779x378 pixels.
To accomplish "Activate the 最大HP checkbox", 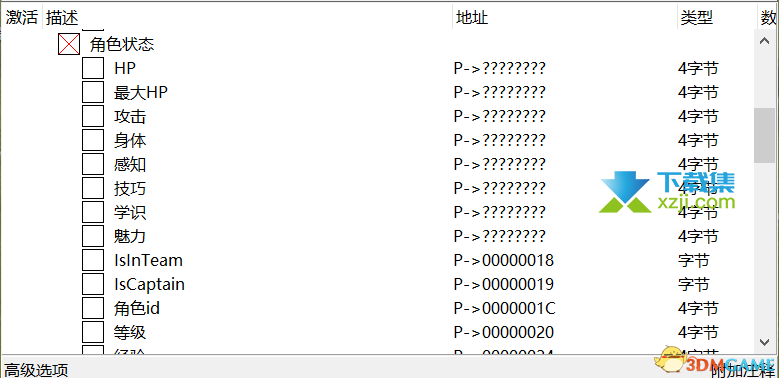I will [x=93, y=92].
